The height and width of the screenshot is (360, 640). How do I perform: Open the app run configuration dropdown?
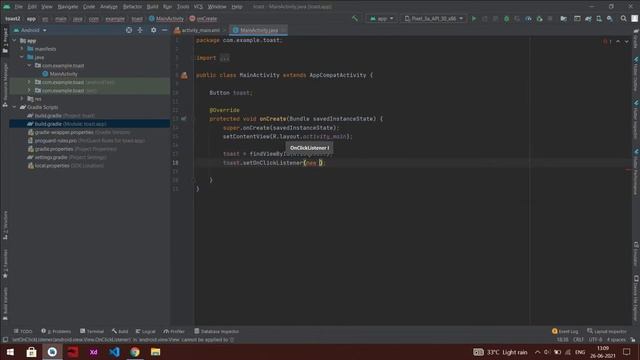click(382, 18)
